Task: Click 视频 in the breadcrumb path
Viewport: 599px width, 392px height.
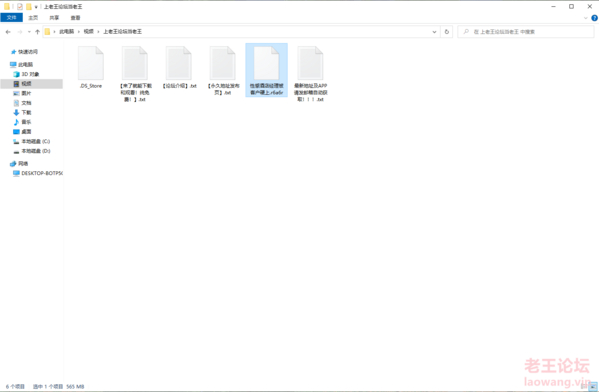Action: [x=89, y=32]
